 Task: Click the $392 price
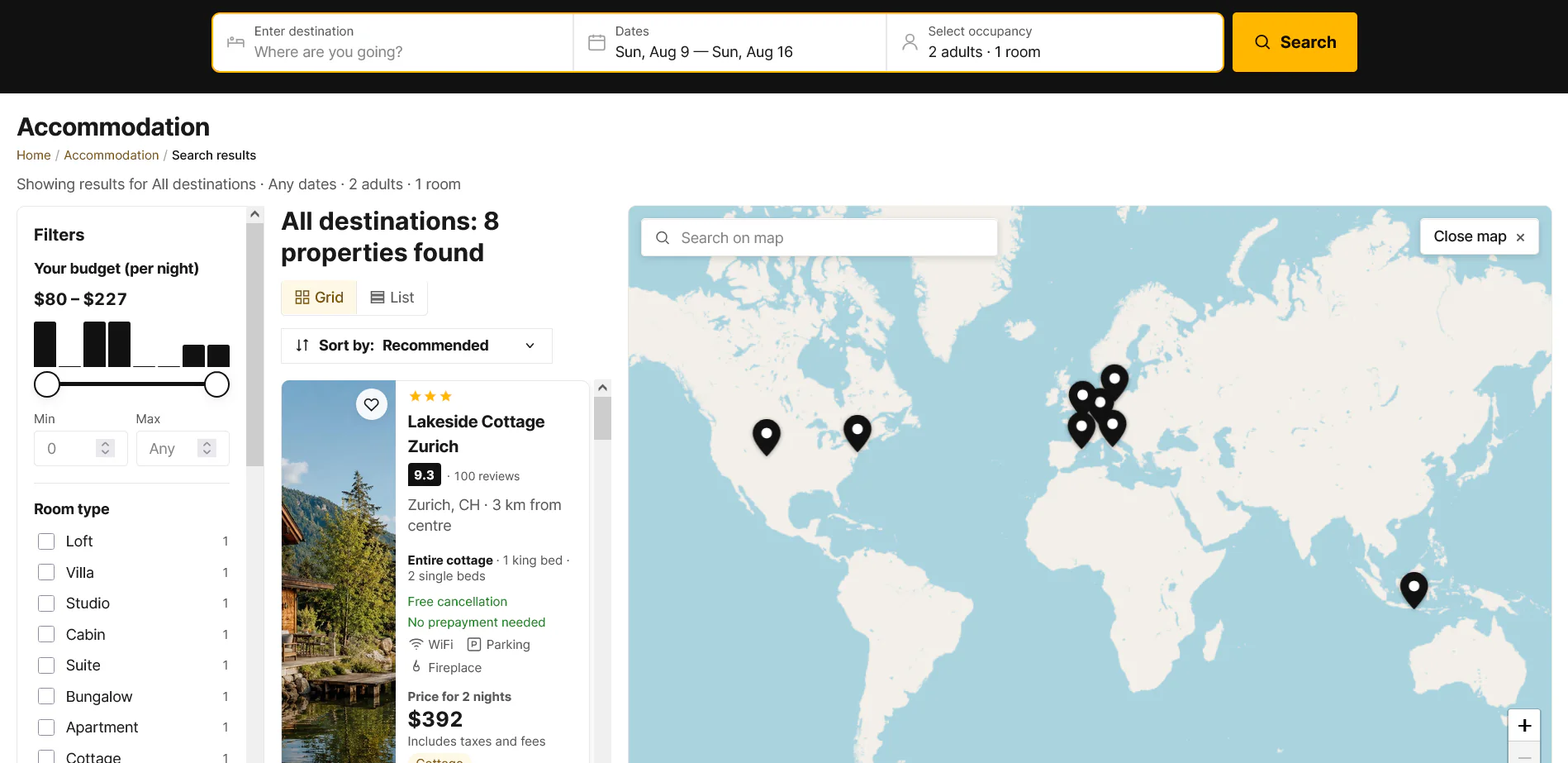(435, 719)
